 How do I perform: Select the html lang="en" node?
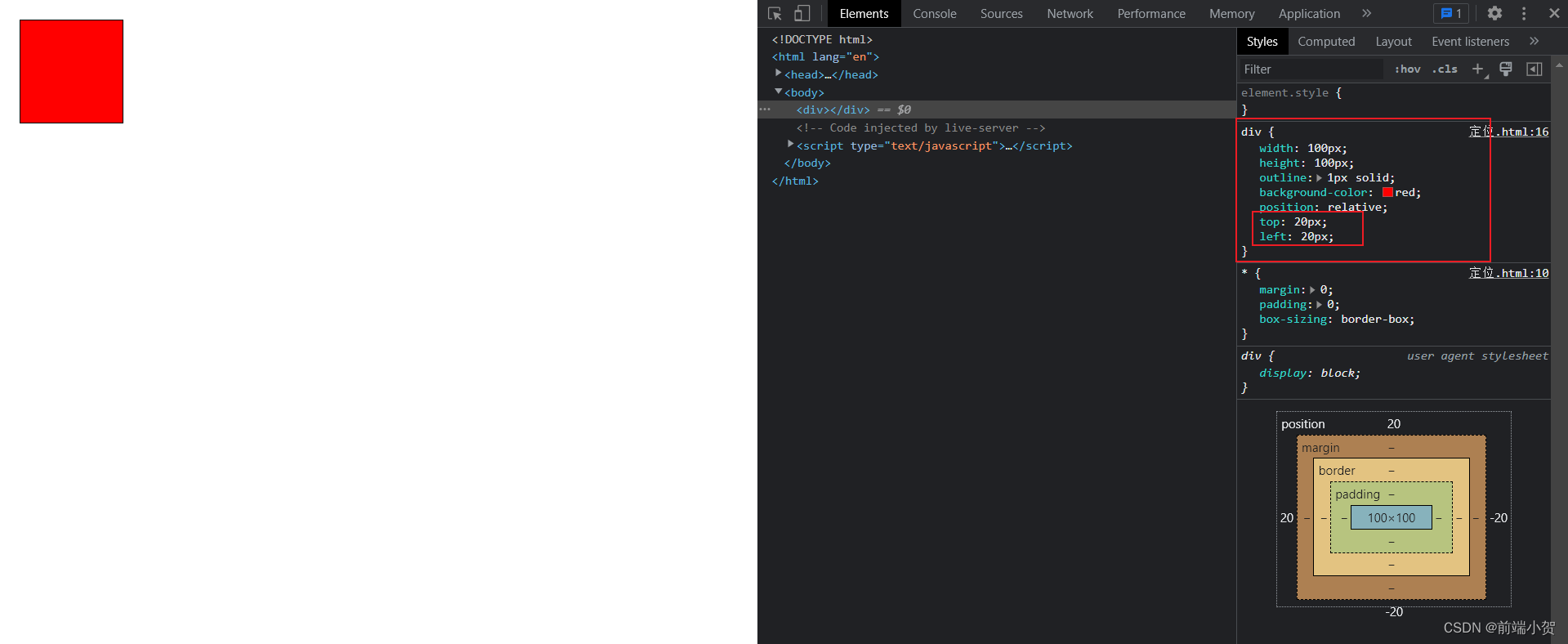coord(825,56)
